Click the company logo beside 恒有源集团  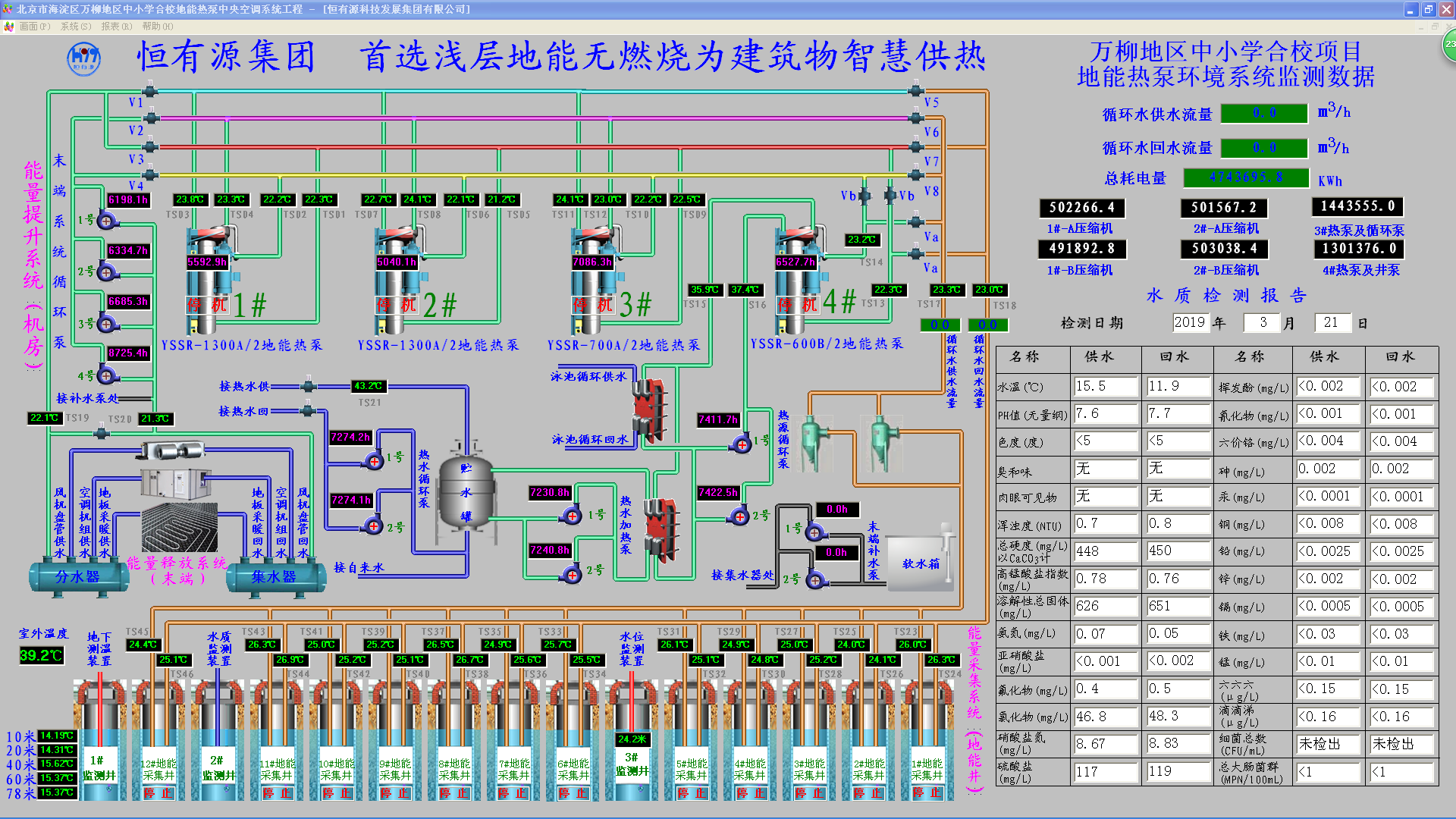[x=83, y=58]
